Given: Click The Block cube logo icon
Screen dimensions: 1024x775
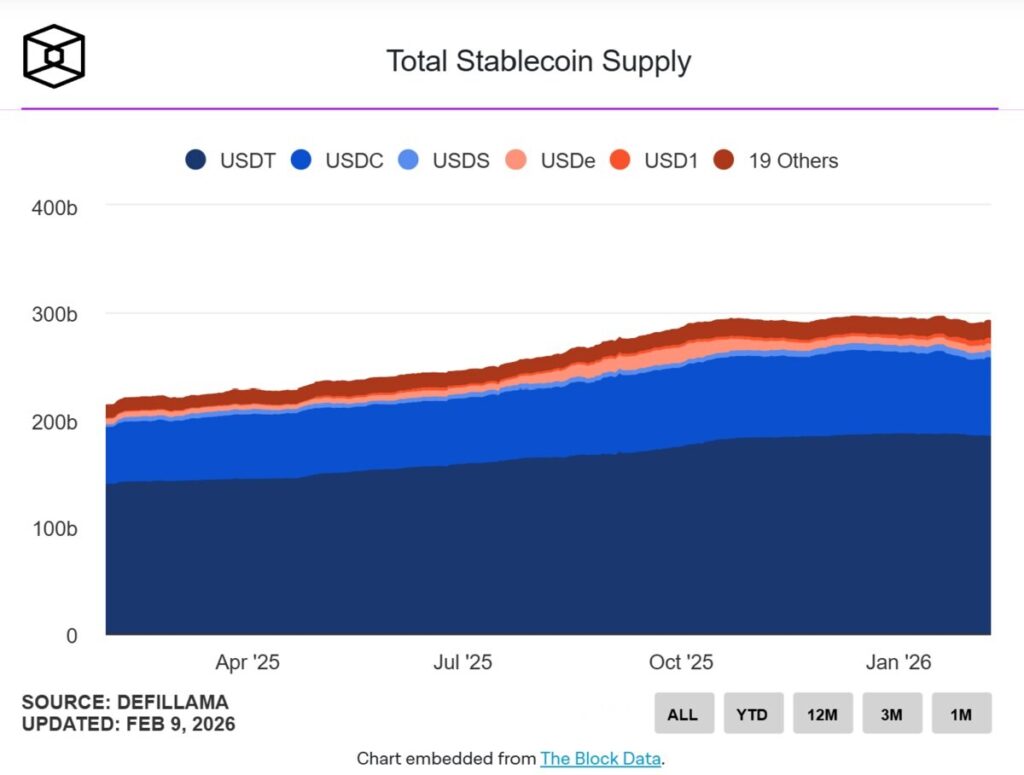Looking at the screenshot, I should coord(54,56).
